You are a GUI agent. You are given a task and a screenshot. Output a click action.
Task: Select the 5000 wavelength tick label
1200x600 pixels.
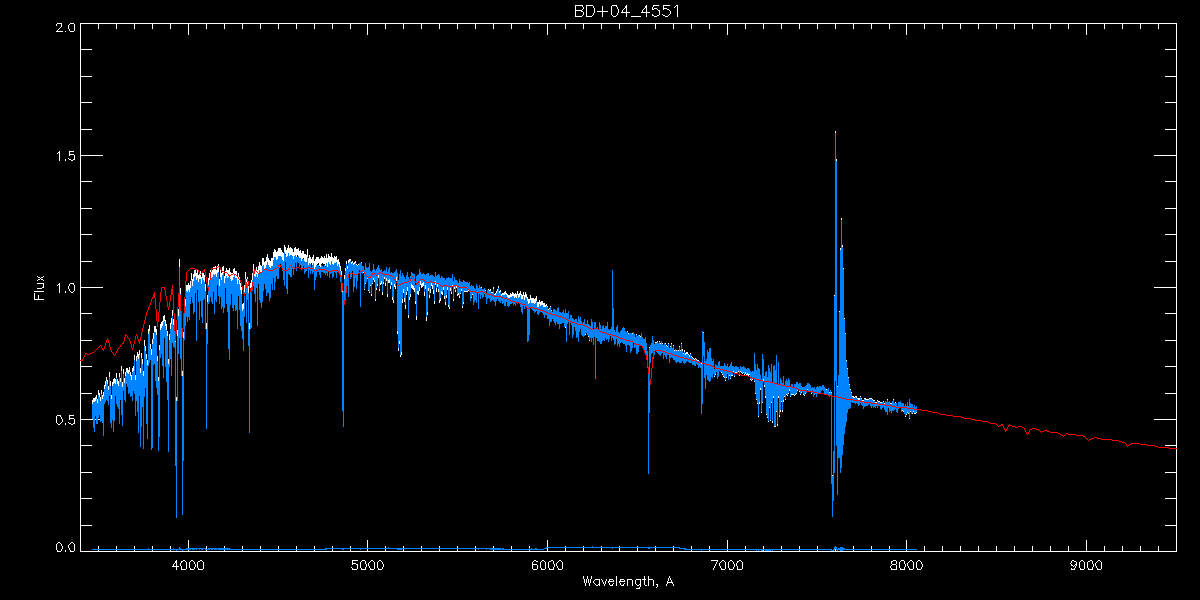367,563
